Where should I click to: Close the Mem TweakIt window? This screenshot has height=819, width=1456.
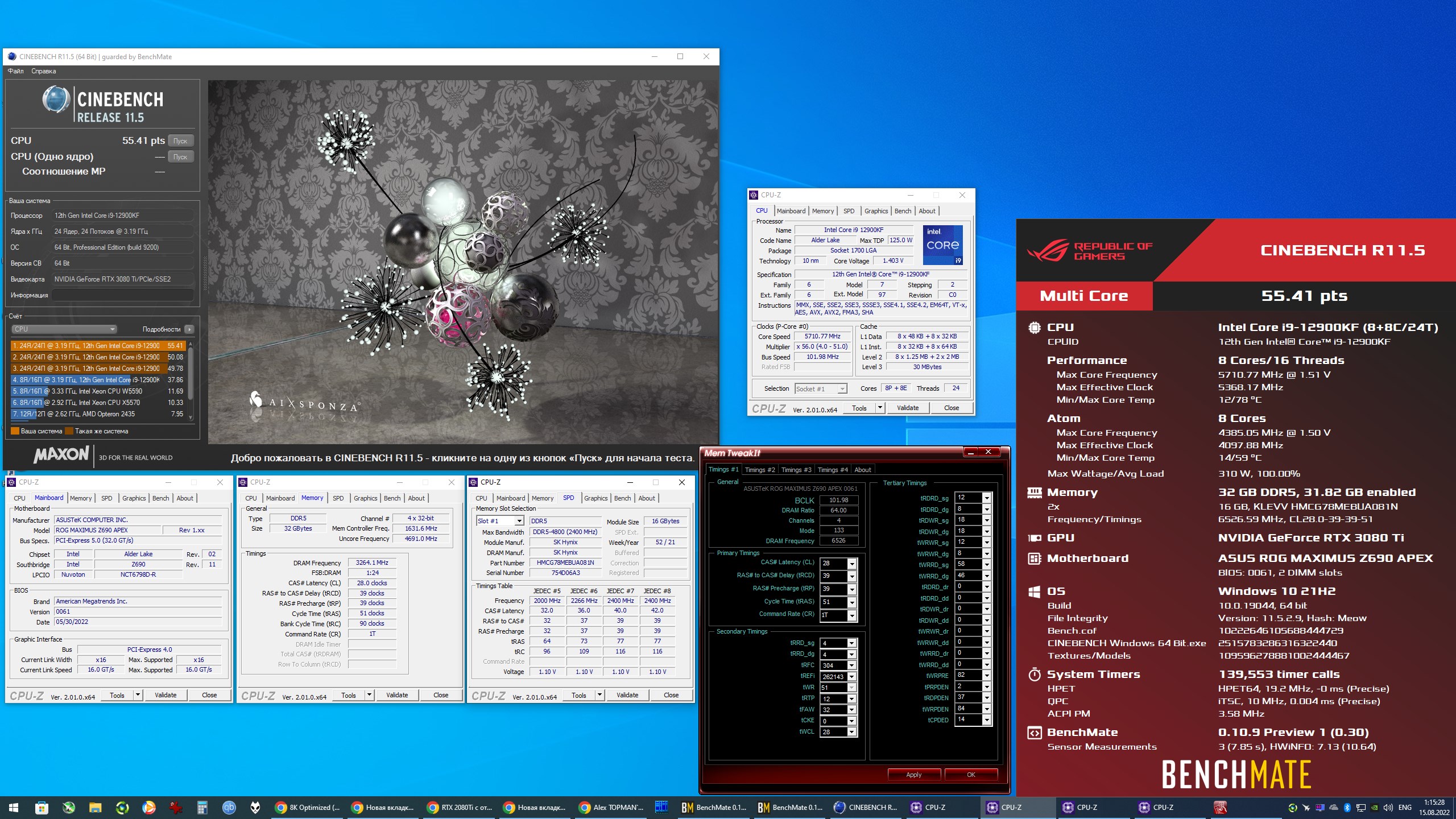coord(988,452)
